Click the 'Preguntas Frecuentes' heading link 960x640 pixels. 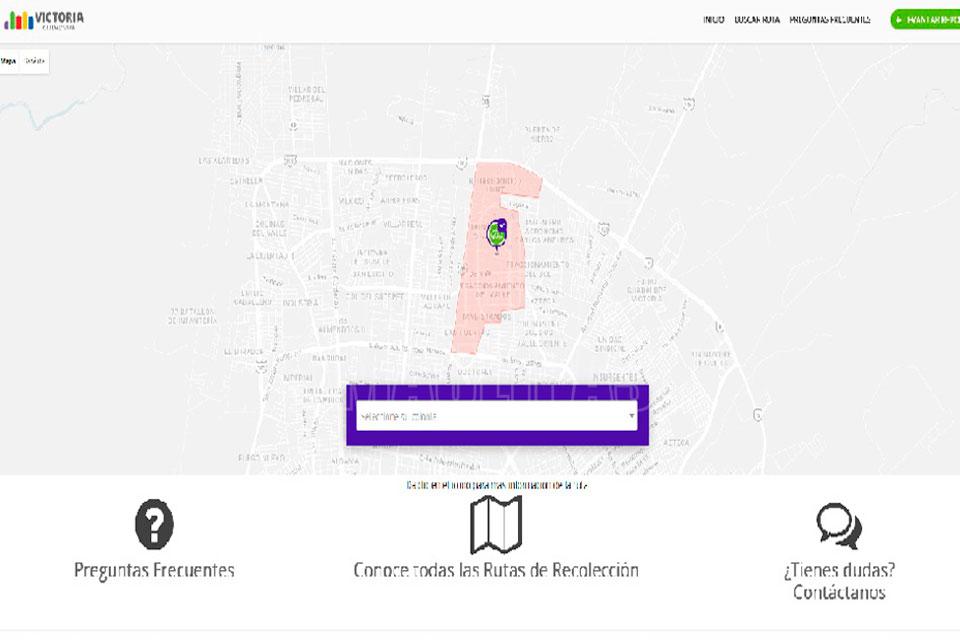(154, 571)
